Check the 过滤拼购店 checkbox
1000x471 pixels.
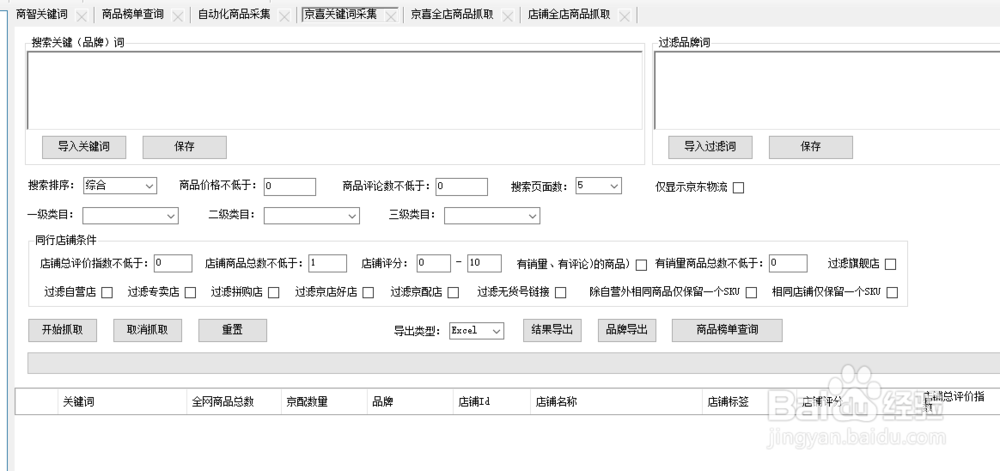[274, 293]
